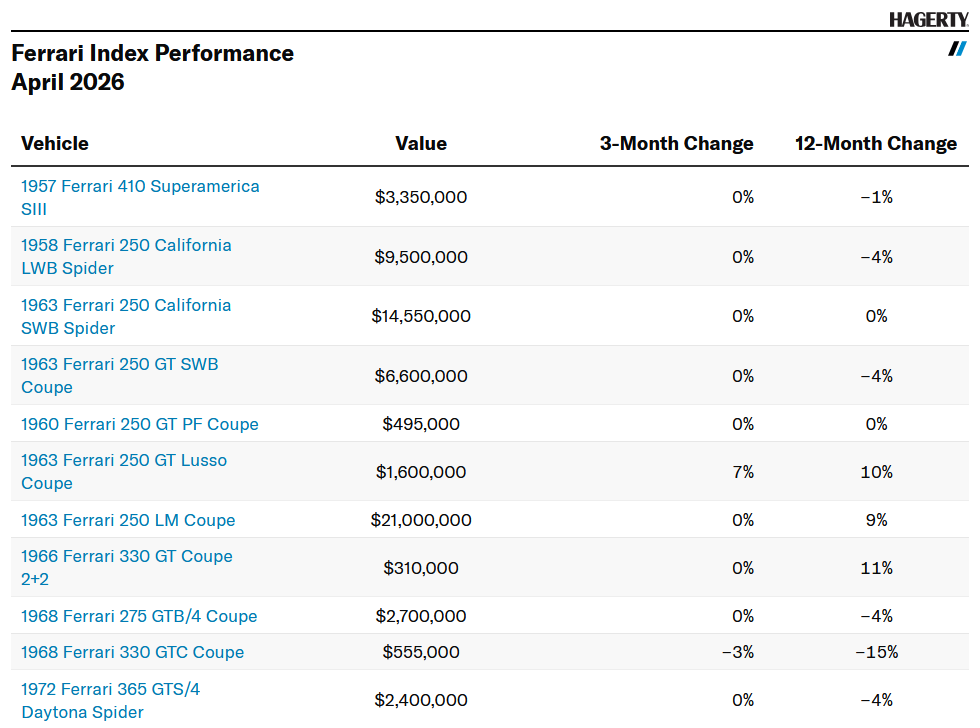Click the 1968 Ferrari 275 GTB/4 Coupe link
Viewport: 980px width, 728px height.
click(139, 616)
